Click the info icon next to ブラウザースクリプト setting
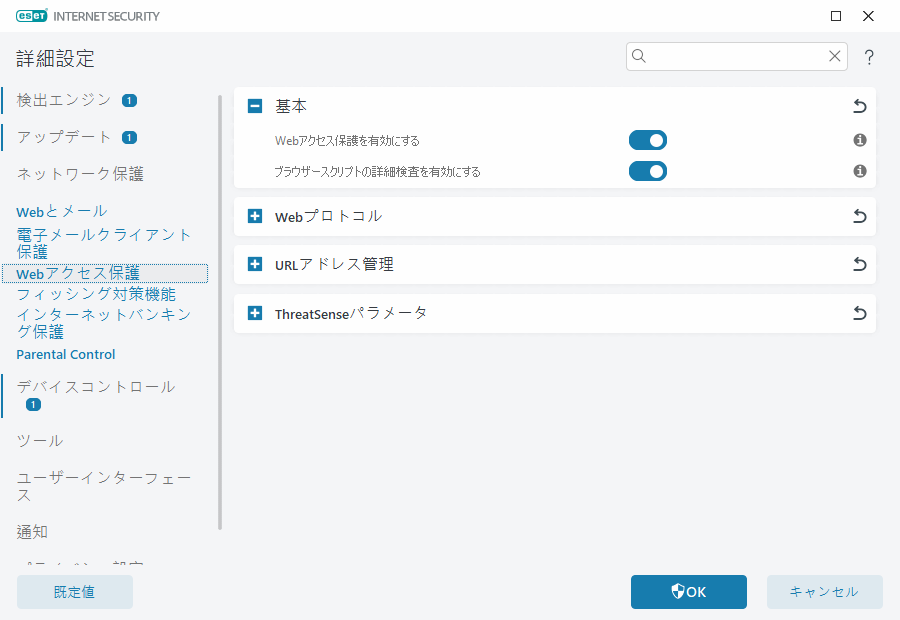Image resolution: width=900 pixels, height=620 pixels. [x=859, y=171]
